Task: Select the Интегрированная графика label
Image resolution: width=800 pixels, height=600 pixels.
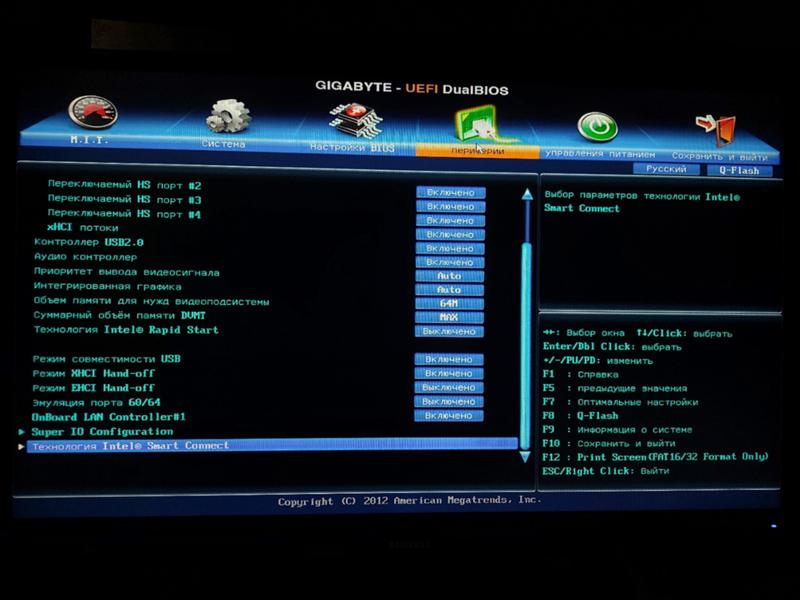Action: tap(108, 286)
